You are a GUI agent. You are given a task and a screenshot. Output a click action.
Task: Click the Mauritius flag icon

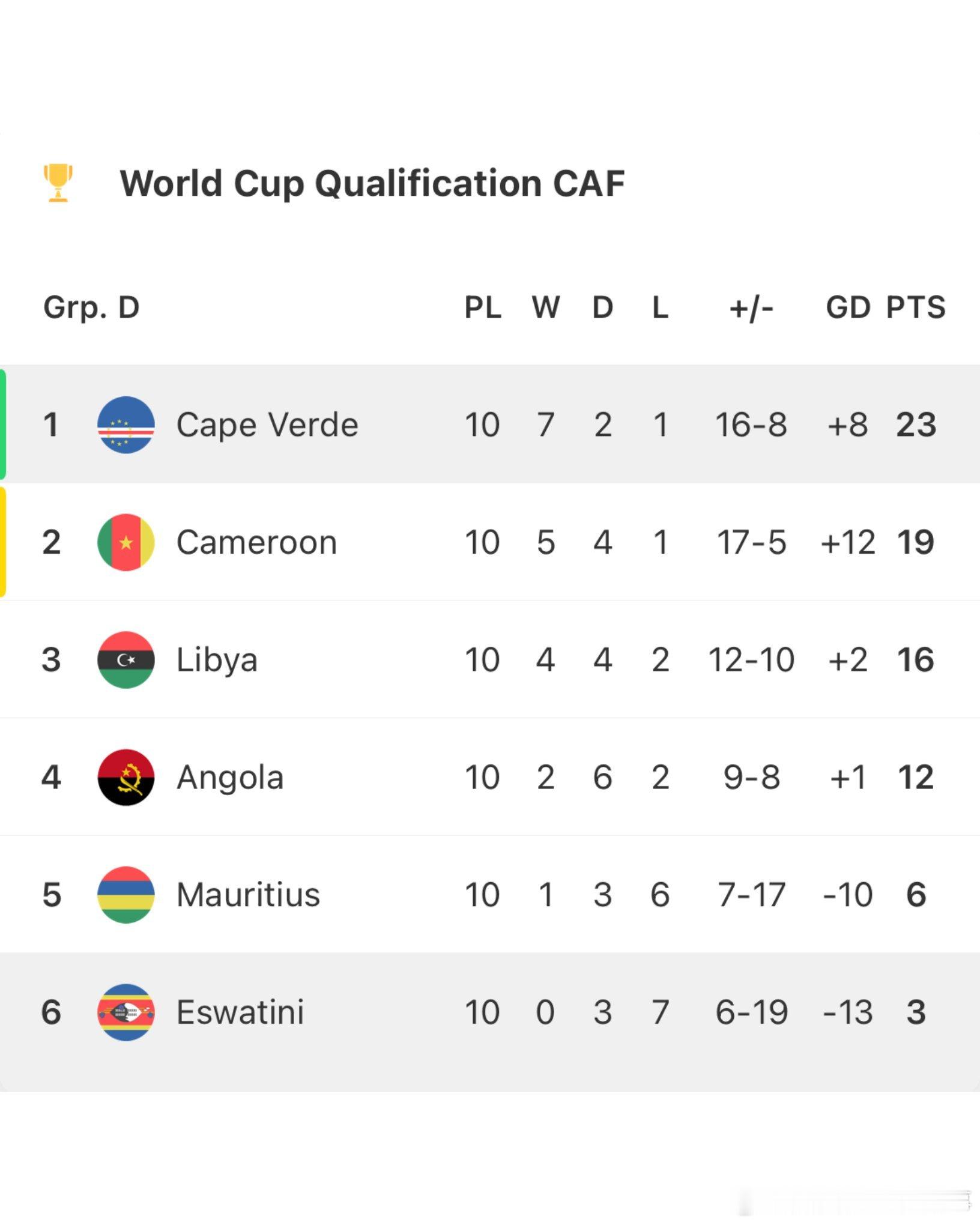point(126,894)
